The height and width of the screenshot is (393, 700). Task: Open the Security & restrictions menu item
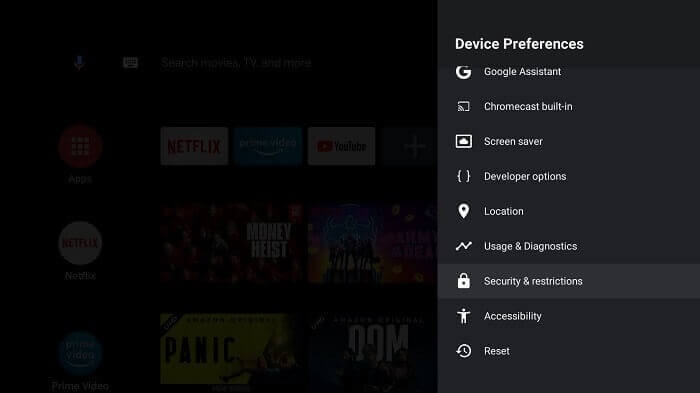(x=569, y=281)
